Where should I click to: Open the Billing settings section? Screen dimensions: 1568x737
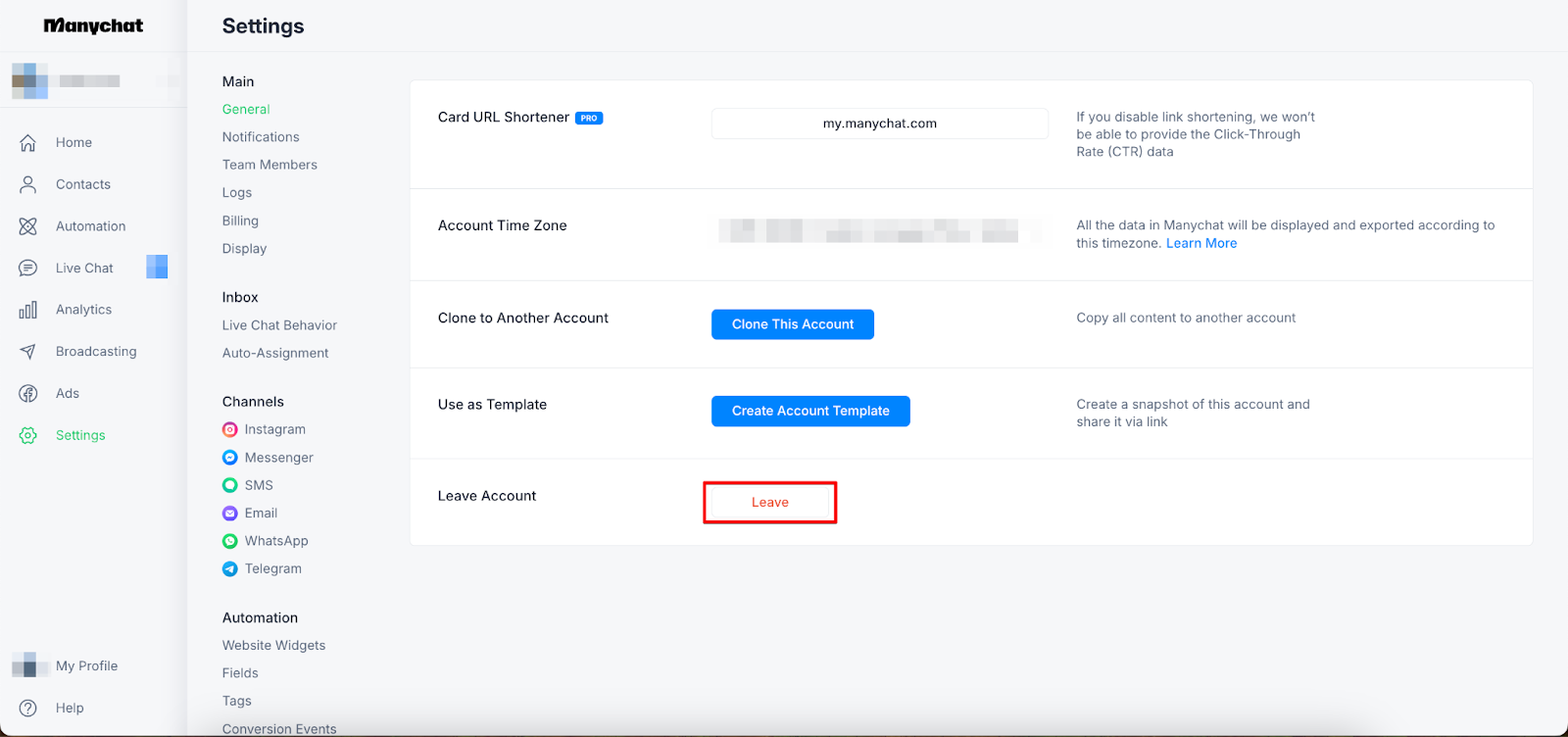point(240,221)
